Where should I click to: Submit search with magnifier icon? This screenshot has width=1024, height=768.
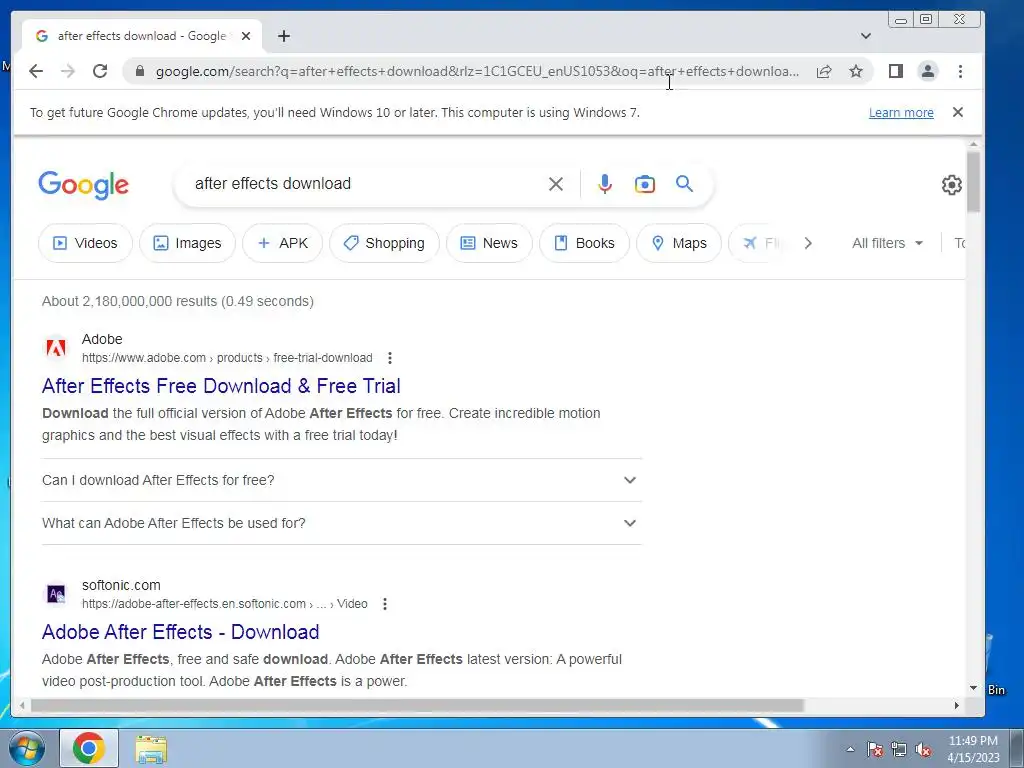point(684,184)
